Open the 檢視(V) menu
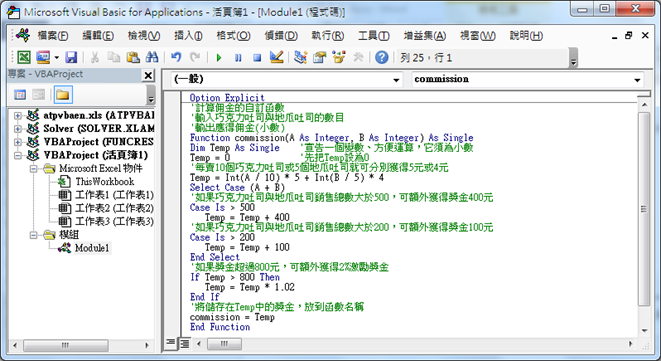 click(x=144, y=35)
